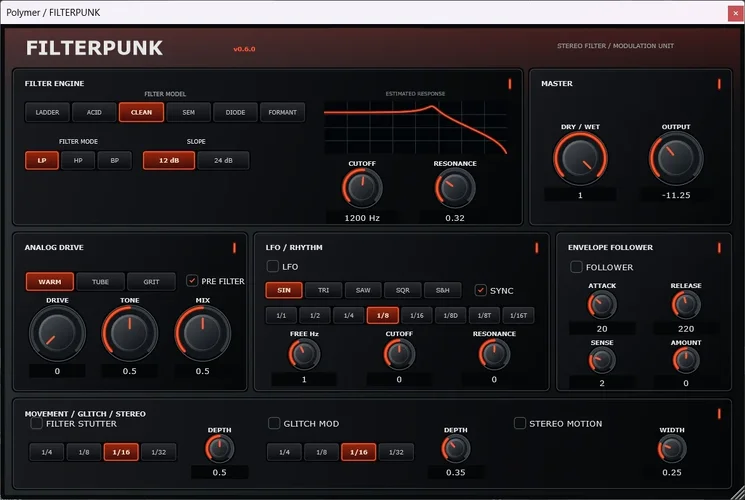Set LFO rate to 1/8D

pyautogui.click(x=450, y=315)
